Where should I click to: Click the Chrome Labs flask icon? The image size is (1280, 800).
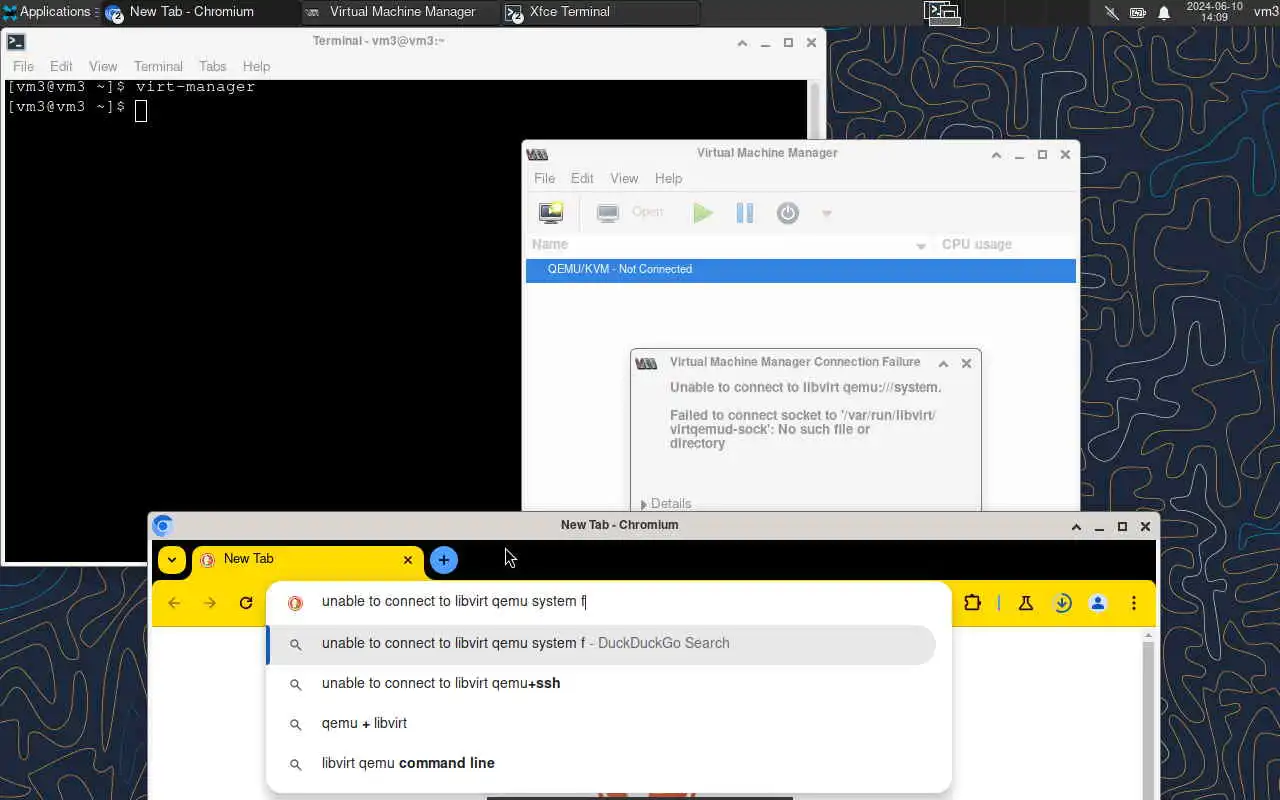[1025, 603]
